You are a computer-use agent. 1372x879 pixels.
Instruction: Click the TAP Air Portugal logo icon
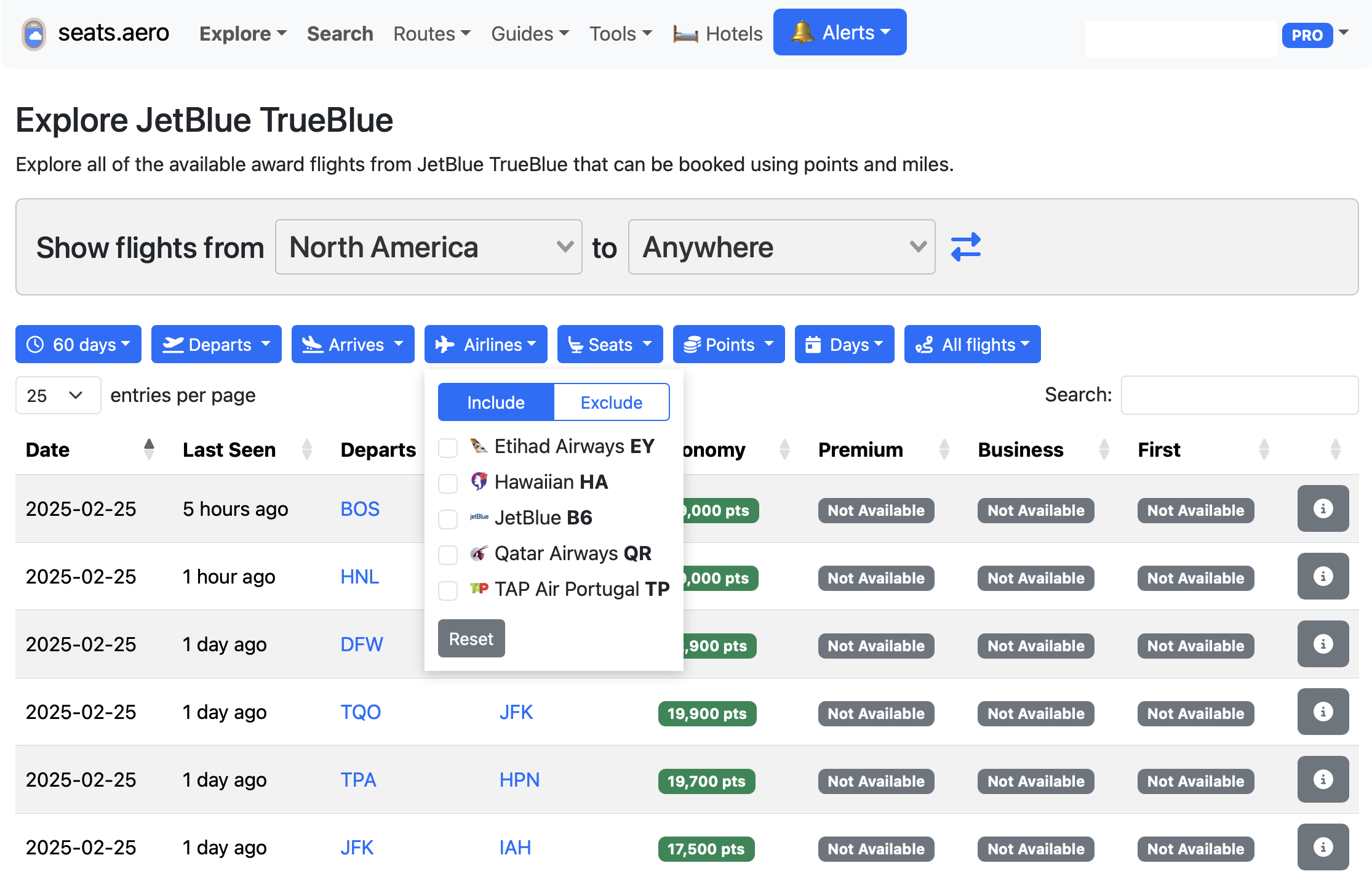479,588
